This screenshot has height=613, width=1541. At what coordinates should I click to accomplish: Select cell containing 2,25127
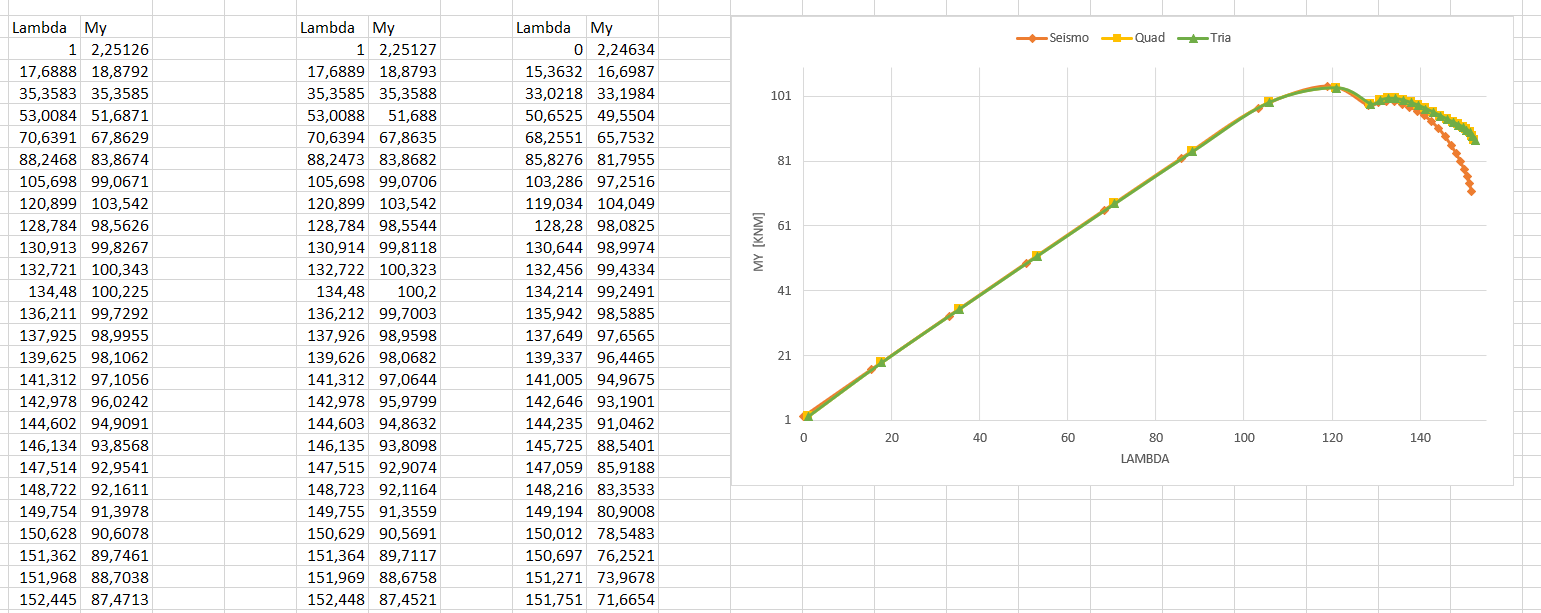pos(405,50)
